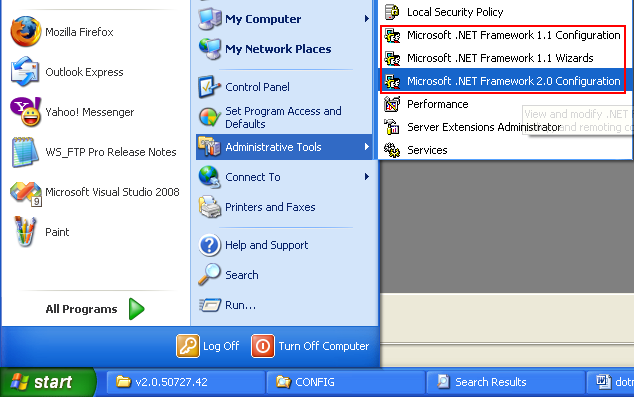The height and width of the screenshot is (397, 634).
Task: Click the Log Off key icon
Action: 188,346
